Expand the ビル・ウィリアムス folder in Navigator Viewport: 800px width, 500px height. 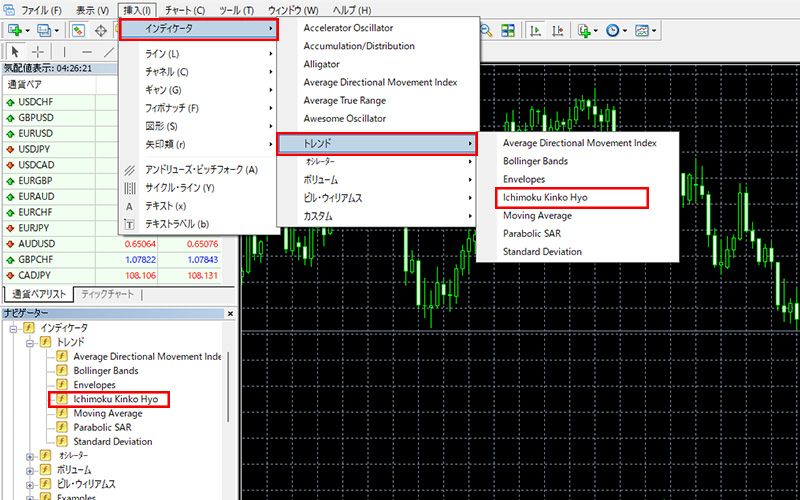coord(30,484)
